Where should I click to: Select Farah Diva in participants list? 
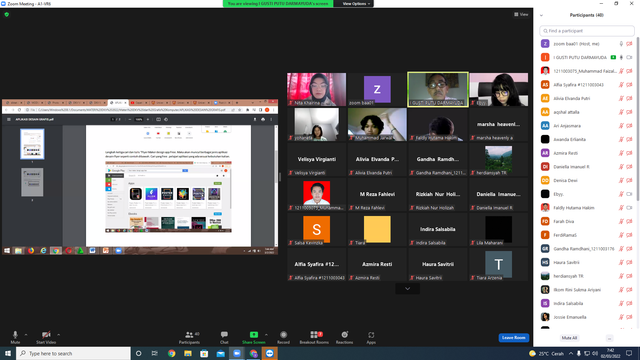point(587,221)
